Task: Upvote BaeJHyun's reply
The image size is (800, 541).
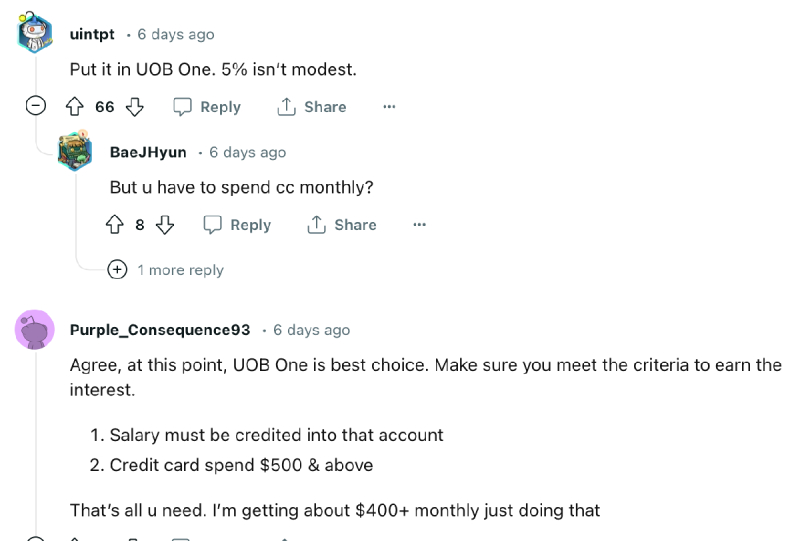Action: pos(115,225)
